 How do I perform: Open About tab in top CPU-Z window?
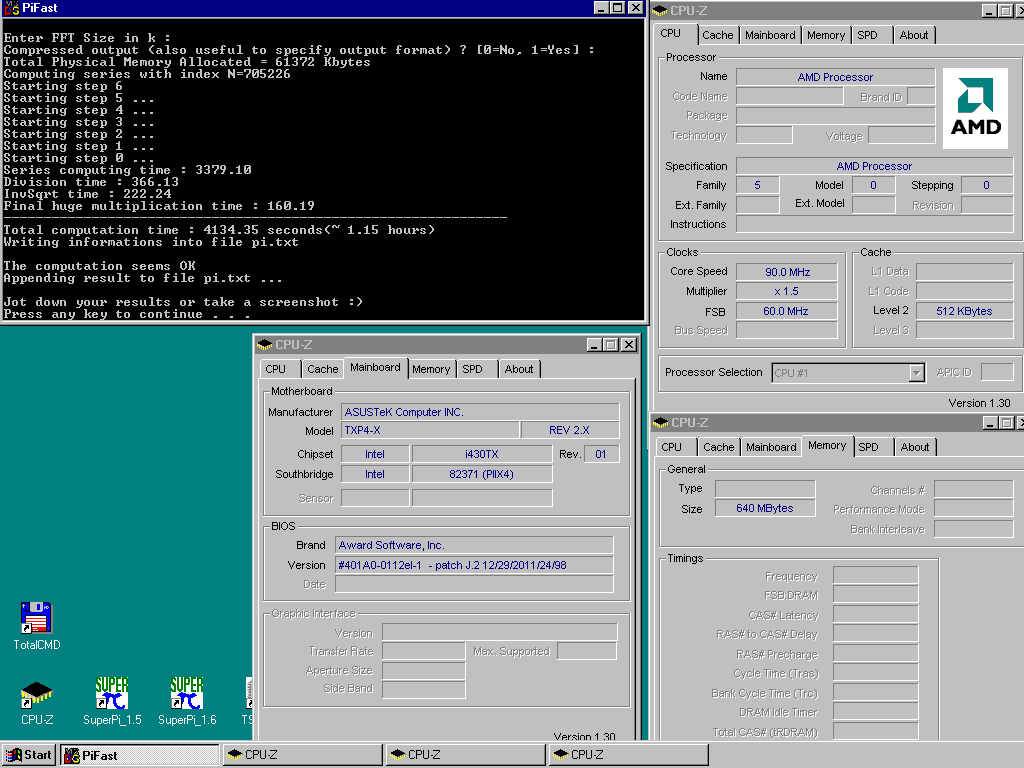pos(914,35)
